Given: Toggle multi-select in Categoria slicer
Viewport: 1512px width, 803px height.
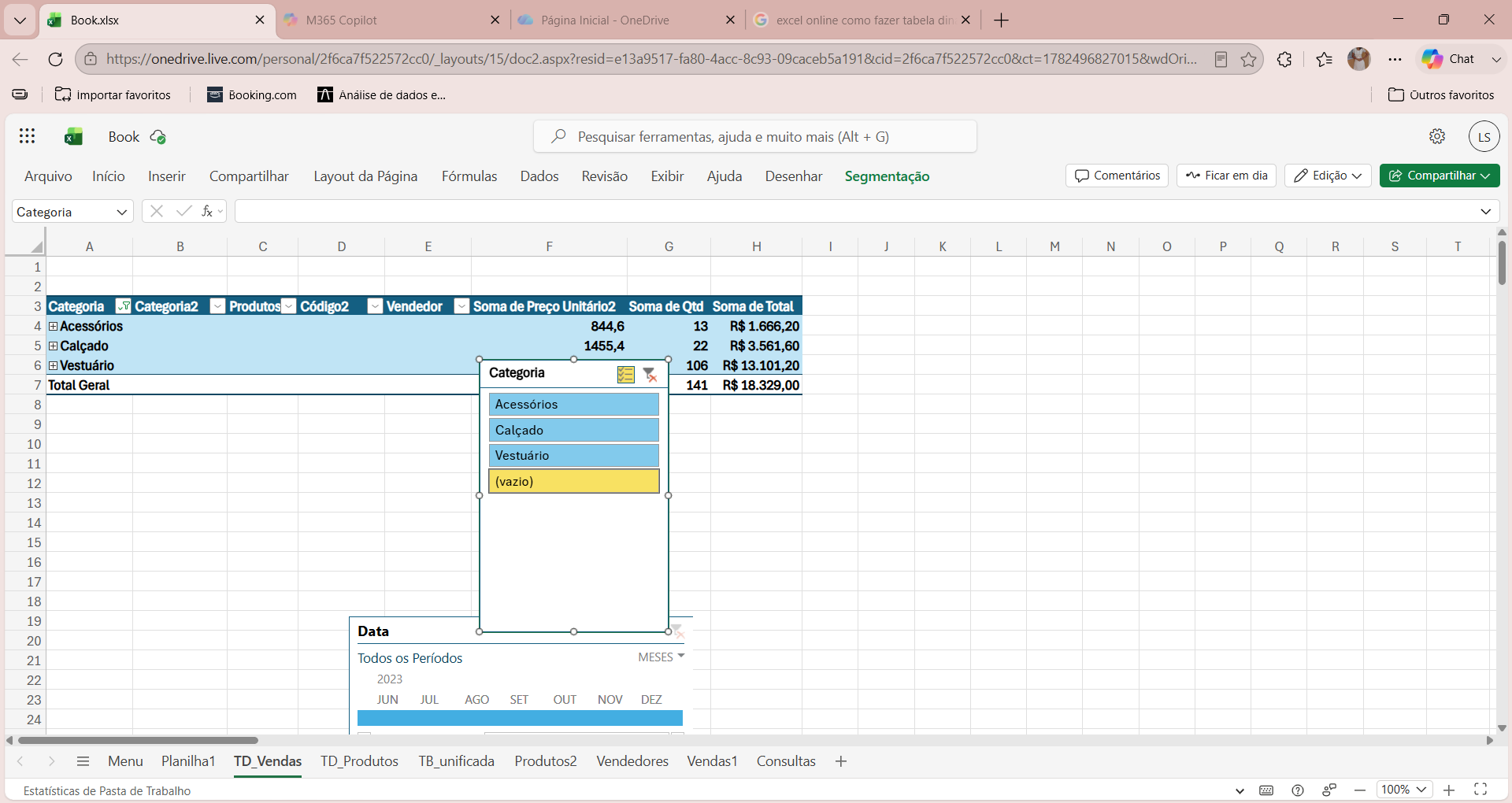Looking at the screenshot, I should click(x=626, y=374).
